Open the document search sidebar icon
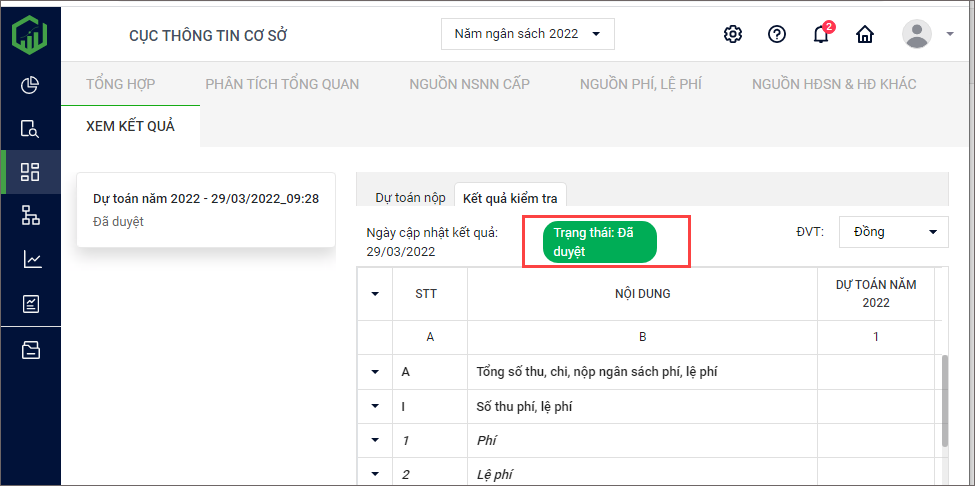Image resolution: width=975 pixels, height=486 pixels. point(30,129)
